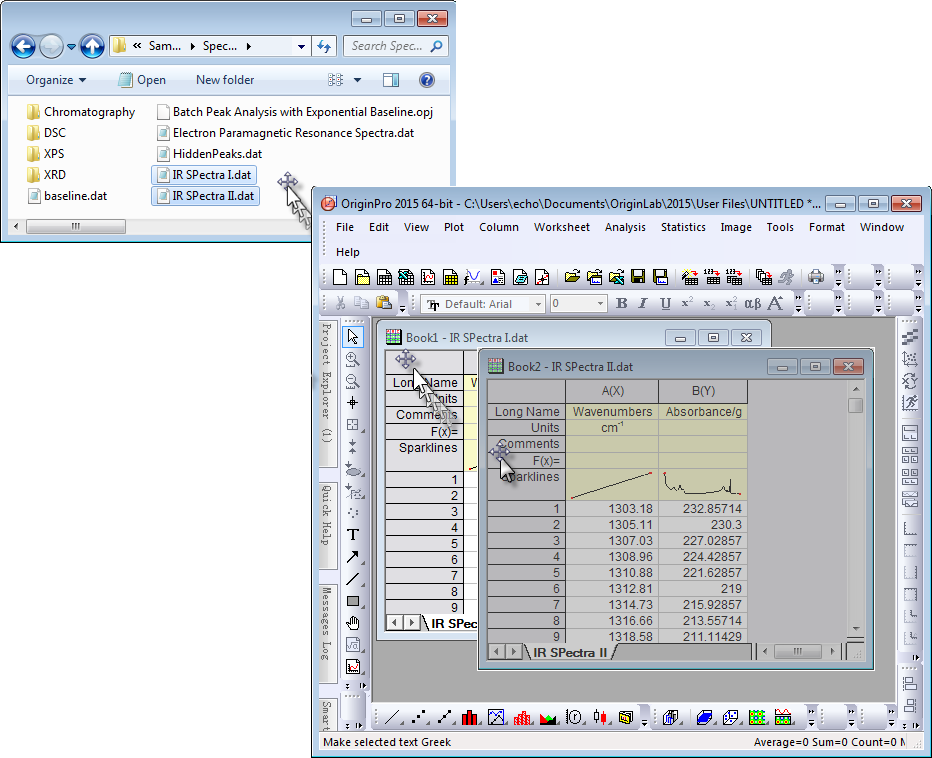932x758 pixels.
Task: Toggle Underline text formatting
Action: click(x=666, y=303)
